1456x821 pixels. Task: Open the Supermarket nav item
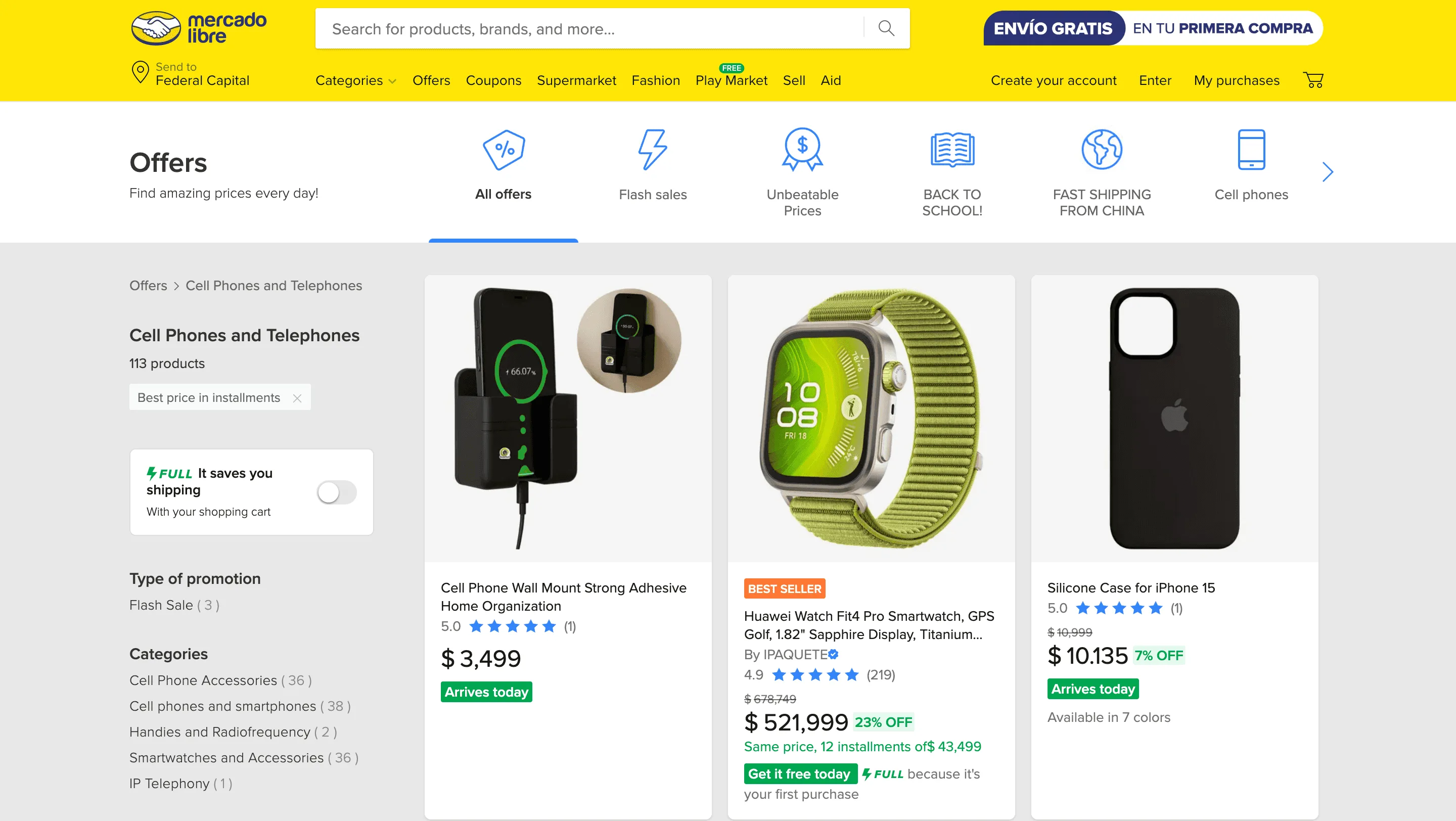[576, 80]
